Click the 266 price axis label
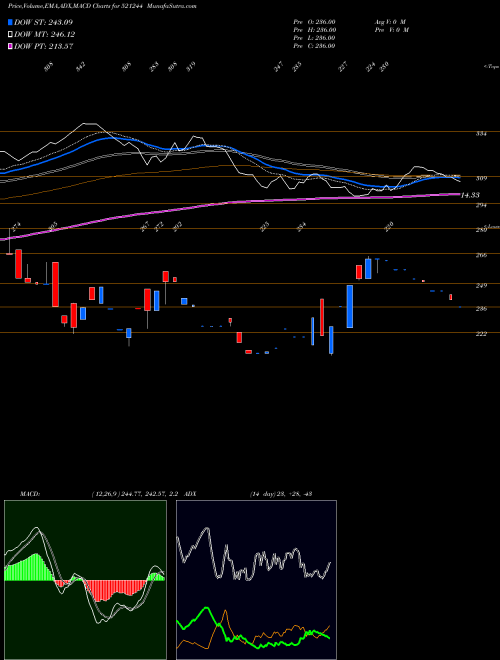 pos(481,255)
